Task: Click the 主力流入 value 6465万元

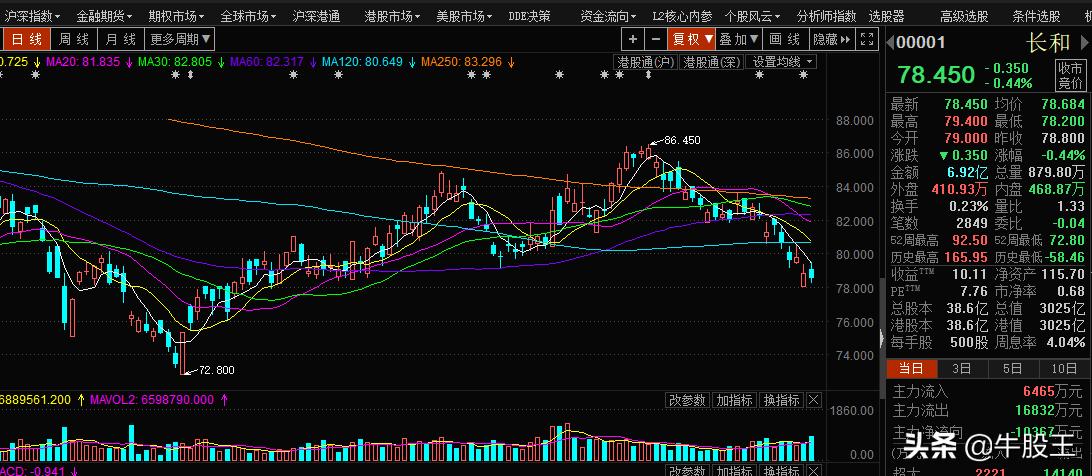Action: [x=1052, y=392]
